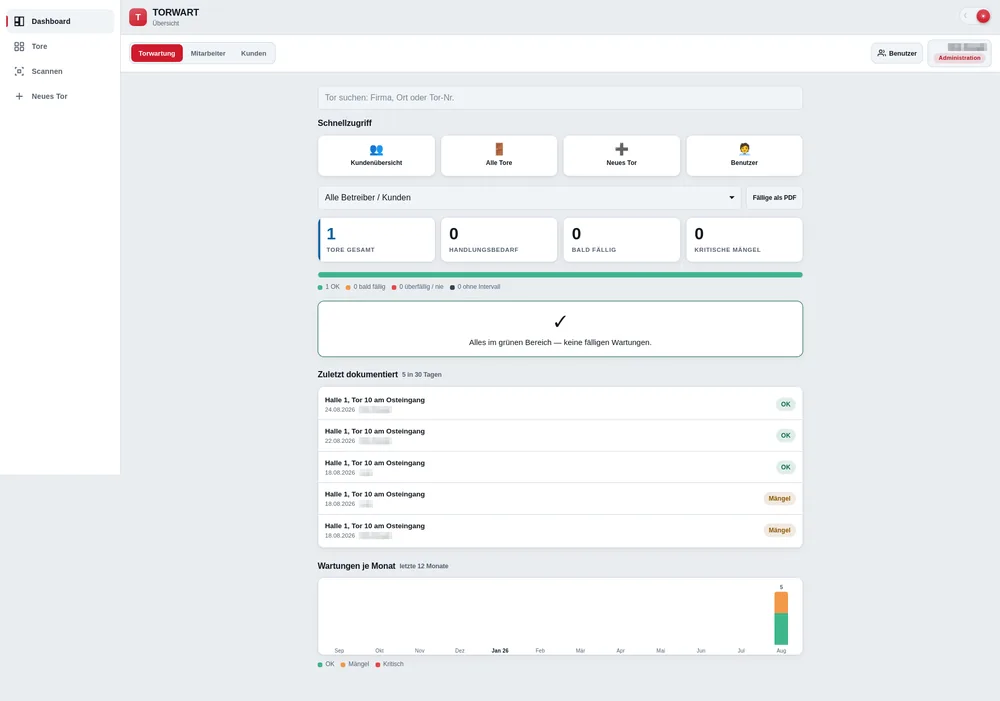Screen dimensions: 1000x701
Task: Click the 'Wartungen je Monat' heading
Action: (357, 566)
